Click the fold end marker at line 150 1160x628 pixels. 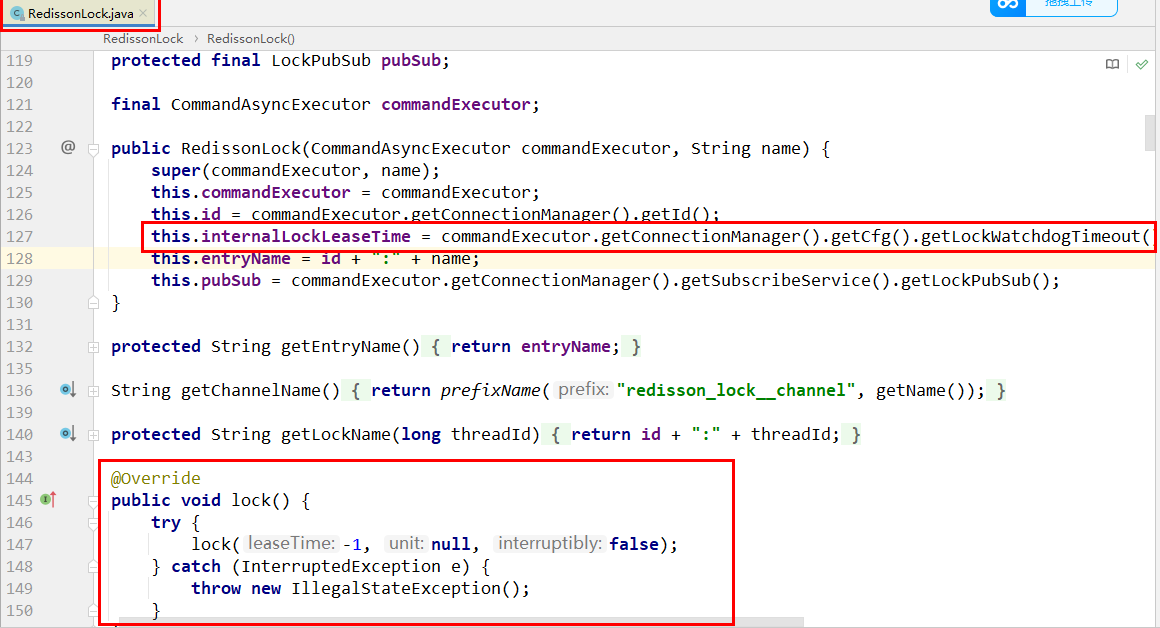pos(93,611)
